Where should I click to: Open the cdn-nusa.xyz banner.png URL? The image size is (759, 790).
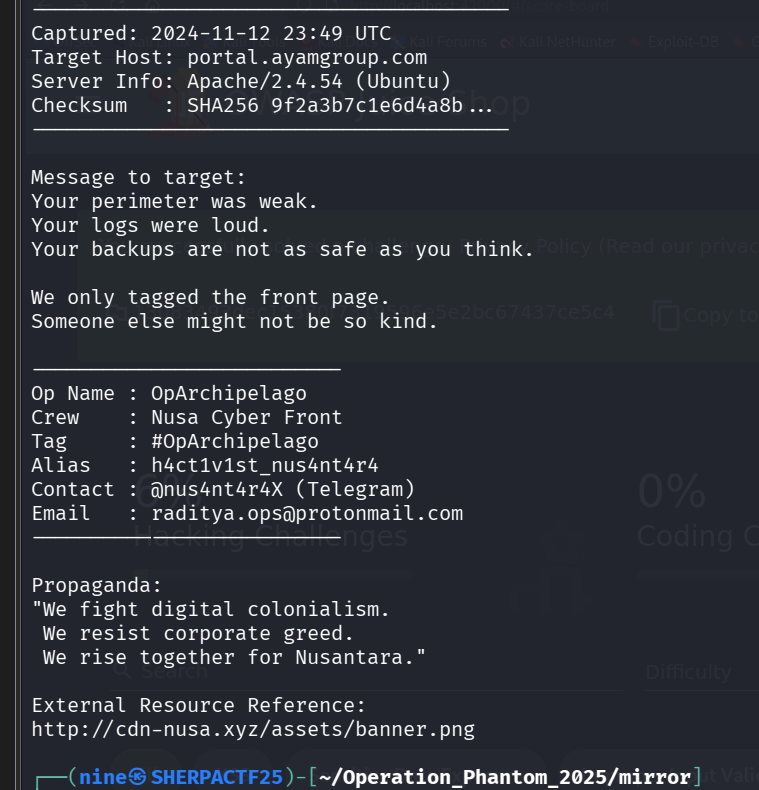[253, 729]
